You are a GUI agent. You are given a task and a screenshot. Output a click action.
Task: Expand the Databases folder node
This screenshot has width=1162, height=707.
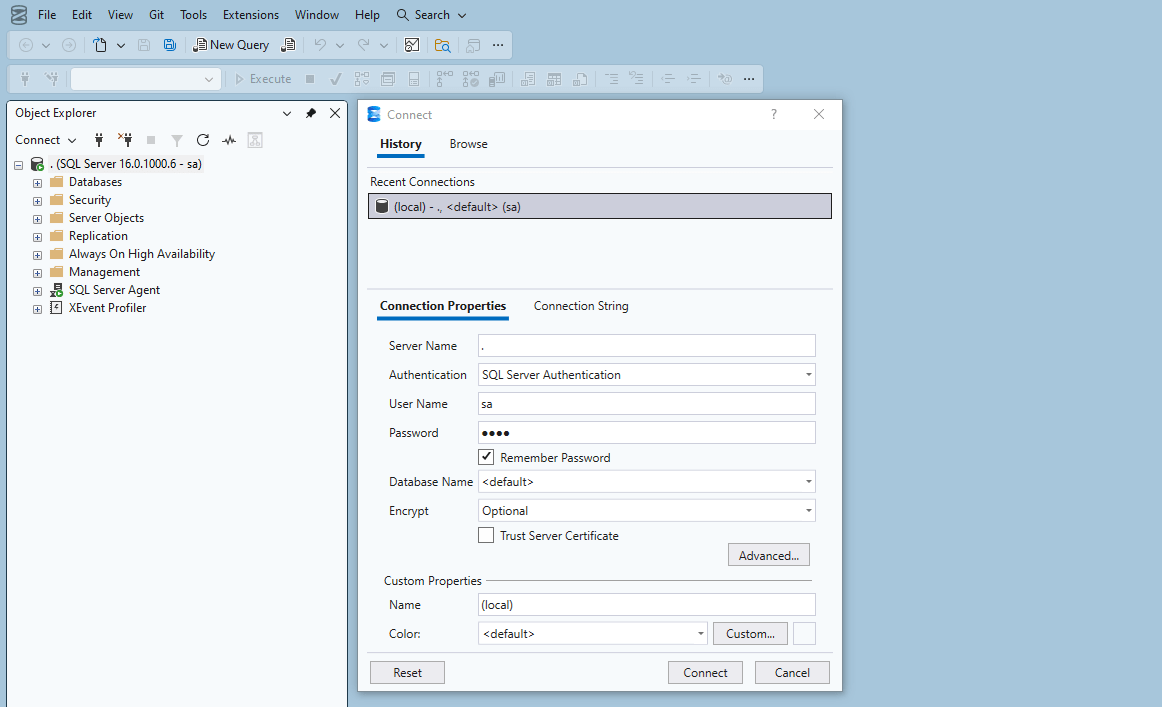click(37, 183)
